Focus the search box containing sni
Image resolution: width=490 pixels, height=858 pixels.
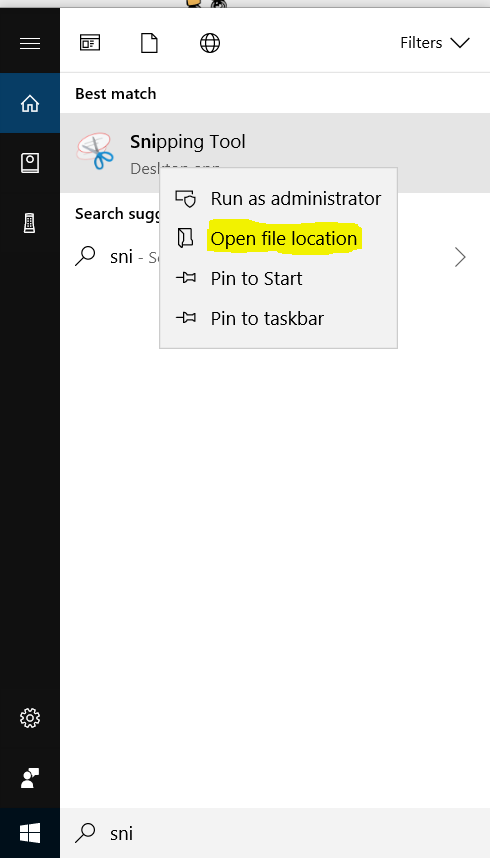[275, 833]
